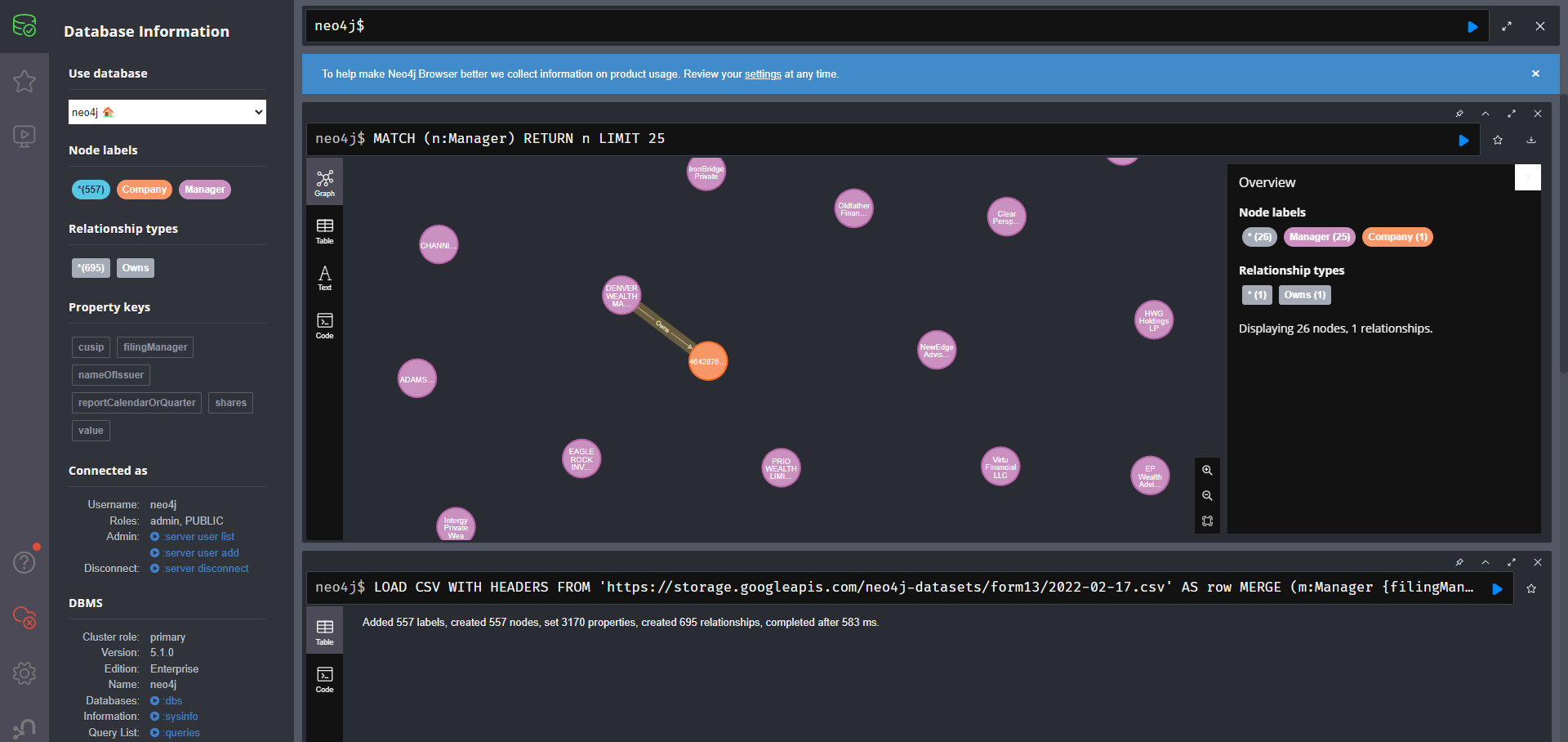The image size is (1568, 742).
Task: Open the Guides play-screen sidebar icon
Action: pos(24,136)
